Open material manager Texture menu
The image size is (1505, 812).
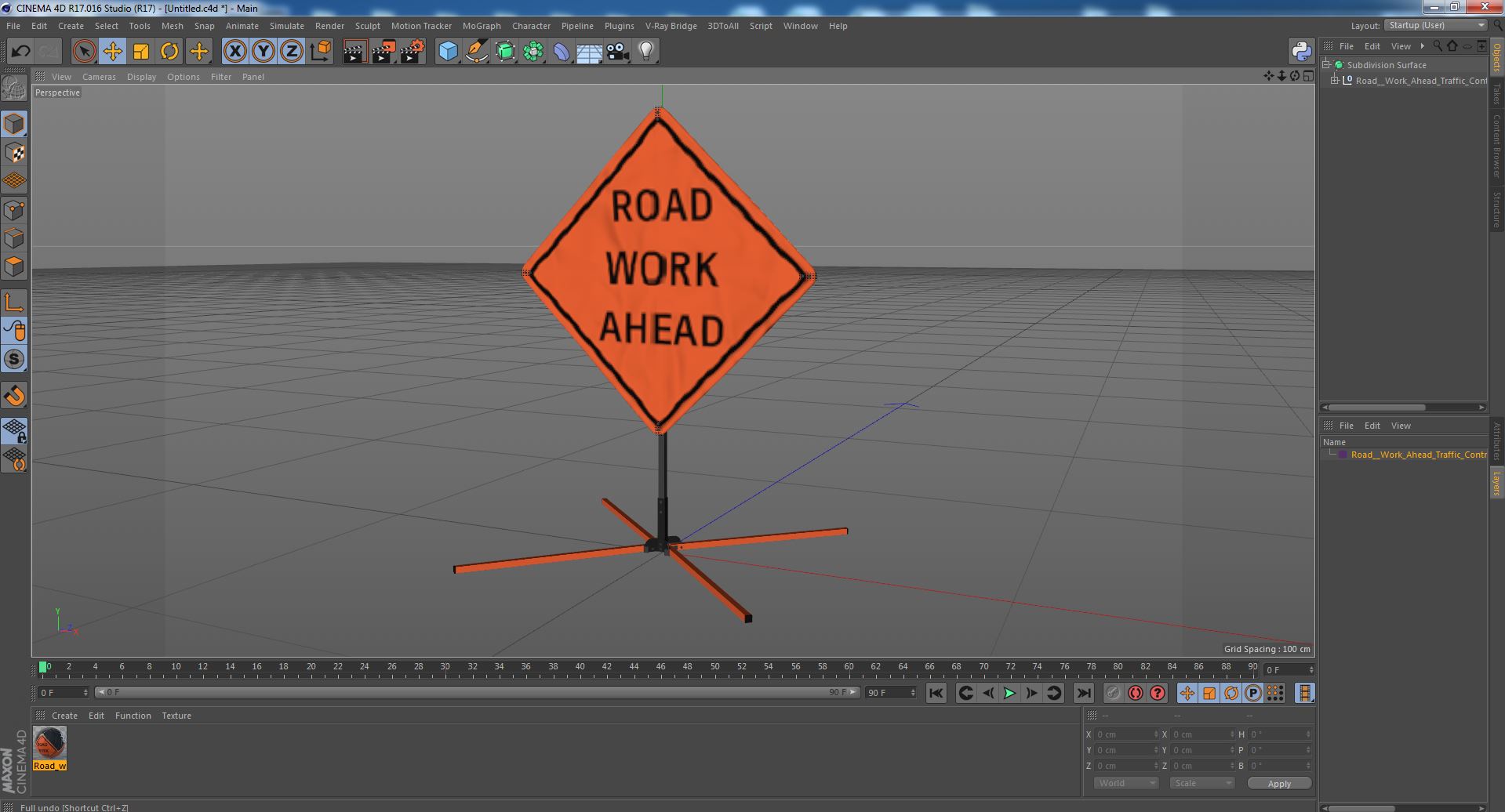point(176,716)
